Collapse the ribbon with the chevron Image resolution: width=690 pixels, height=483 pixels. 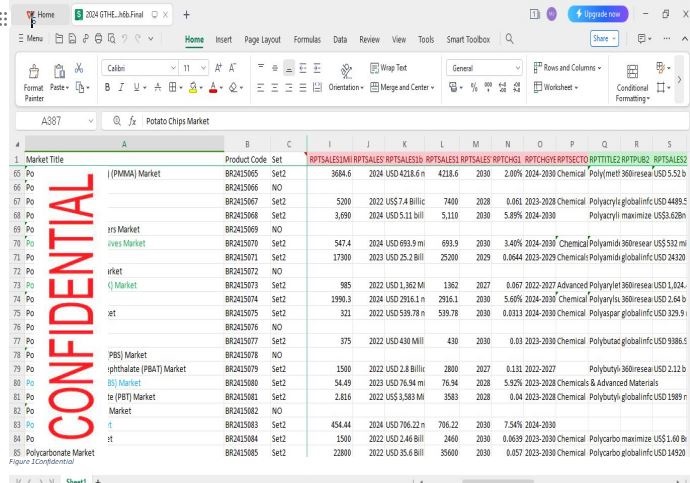(684, 39)
